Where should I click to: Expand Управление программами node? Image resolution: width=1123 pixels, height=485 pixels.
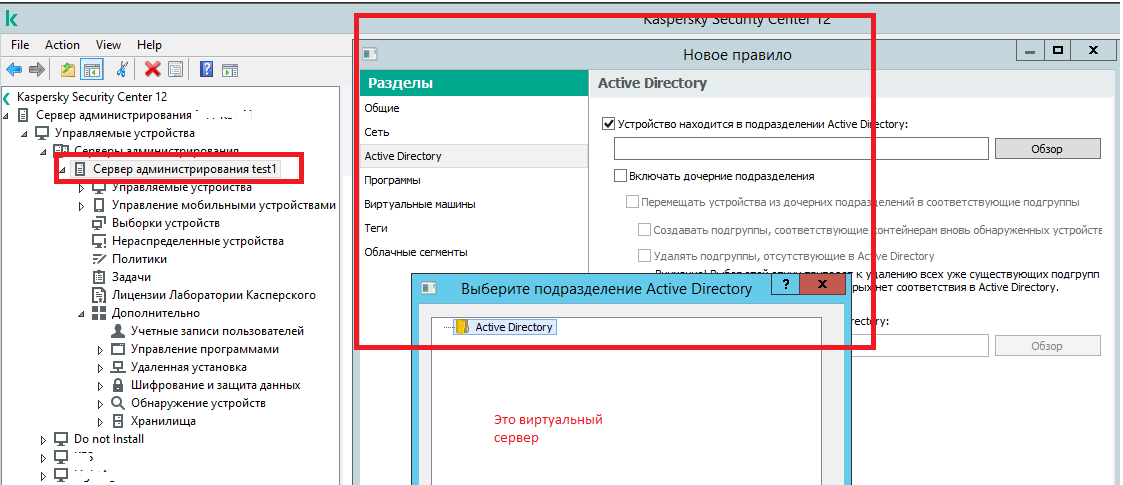[101, 350]
